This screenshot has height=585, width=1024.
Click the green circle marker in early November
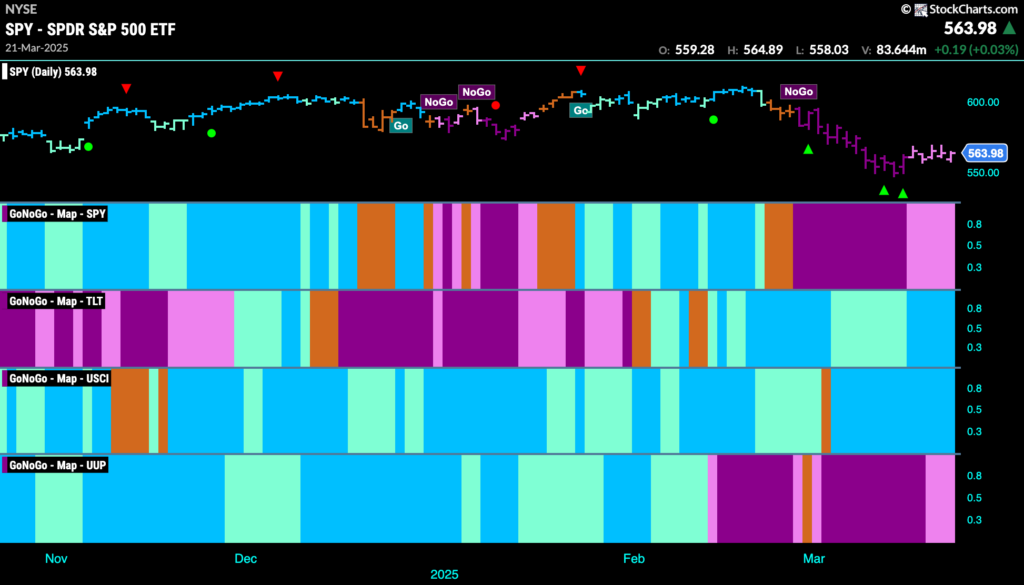[x=88, y=147]
